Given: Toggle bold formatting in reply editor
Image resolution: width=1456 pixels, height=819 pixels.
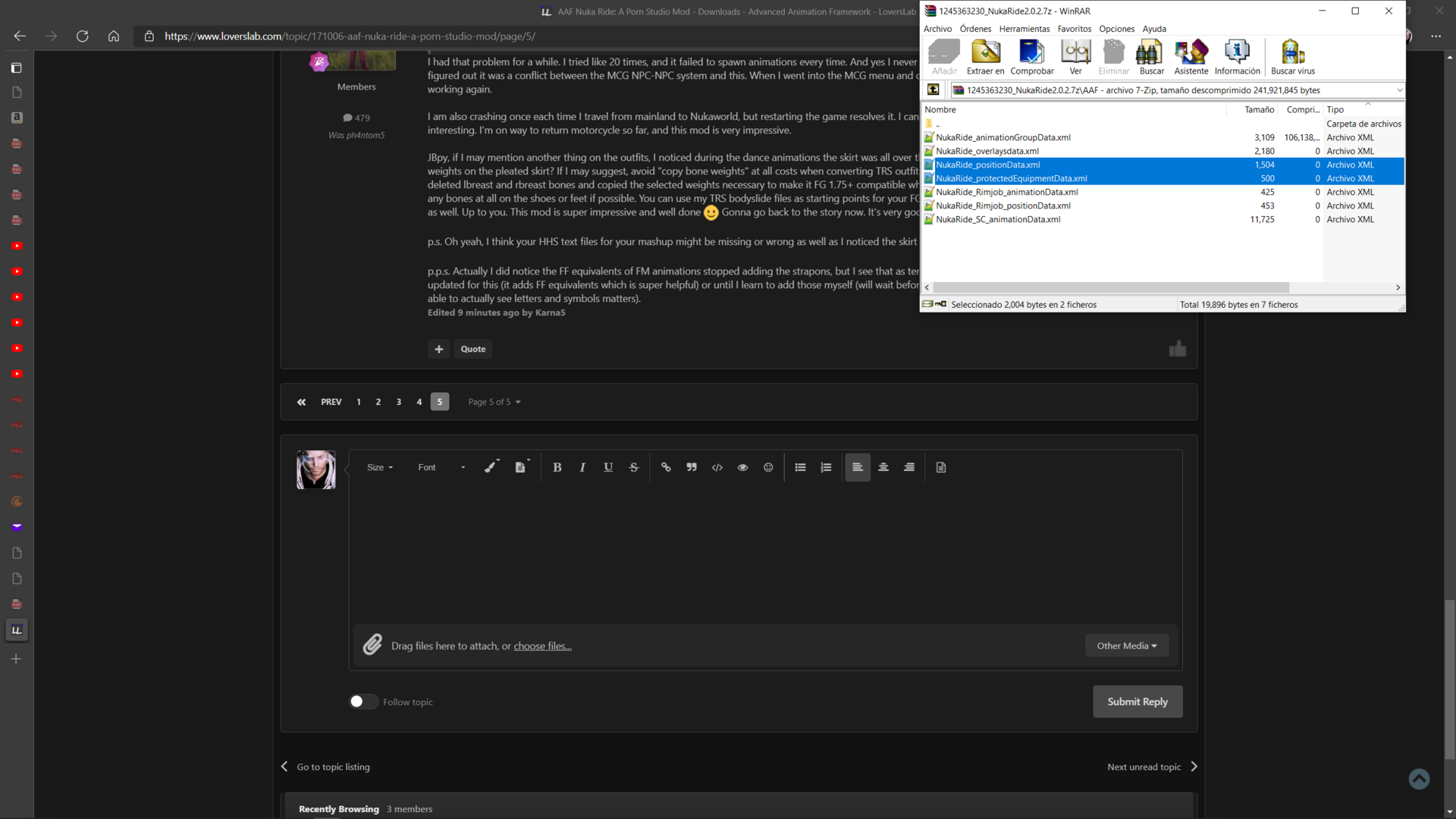Looking at the screenshot, I should [x=557, y=467].
